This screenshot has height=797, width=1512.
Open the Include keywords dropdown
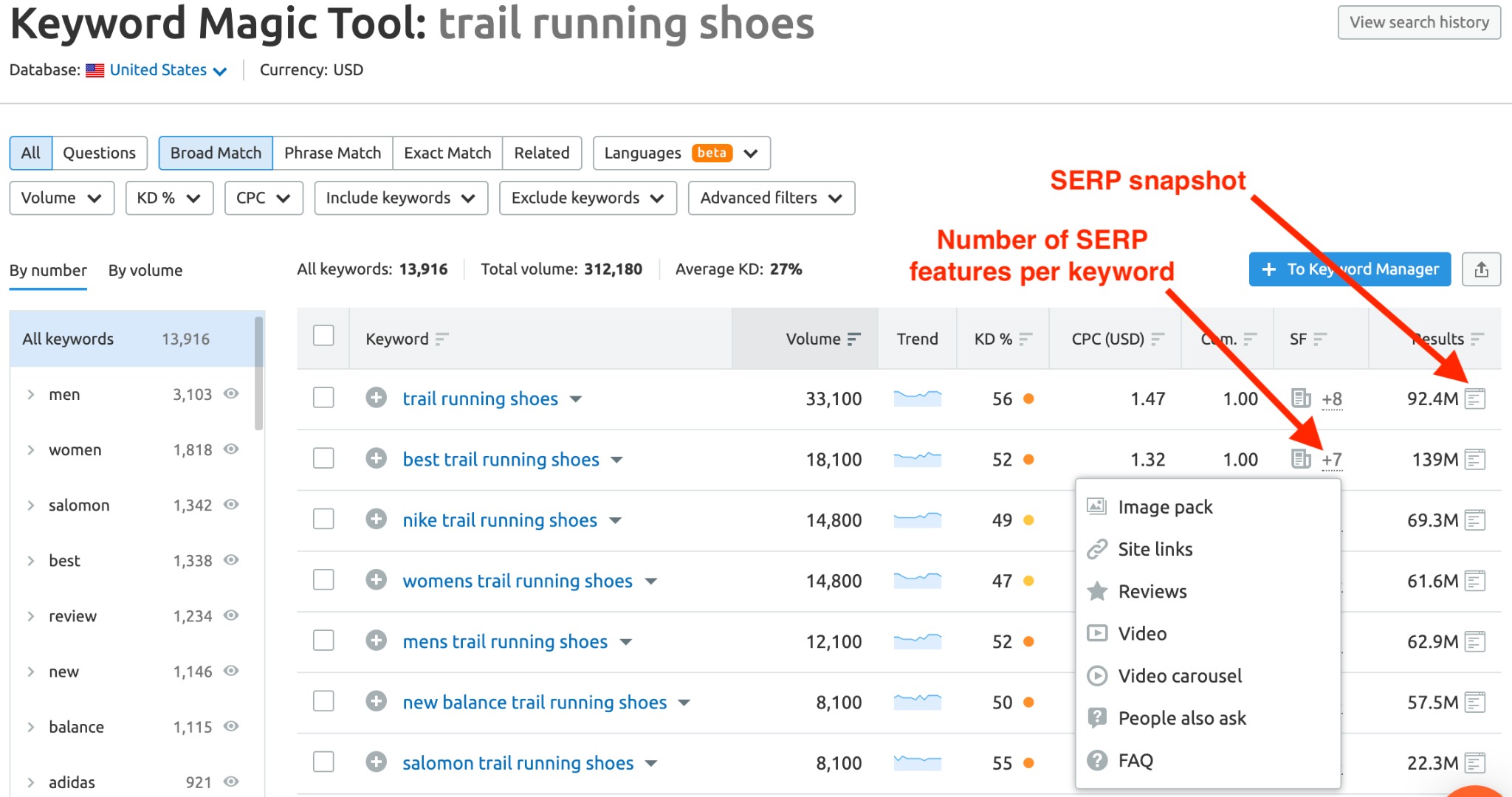[x=401, y=198]
